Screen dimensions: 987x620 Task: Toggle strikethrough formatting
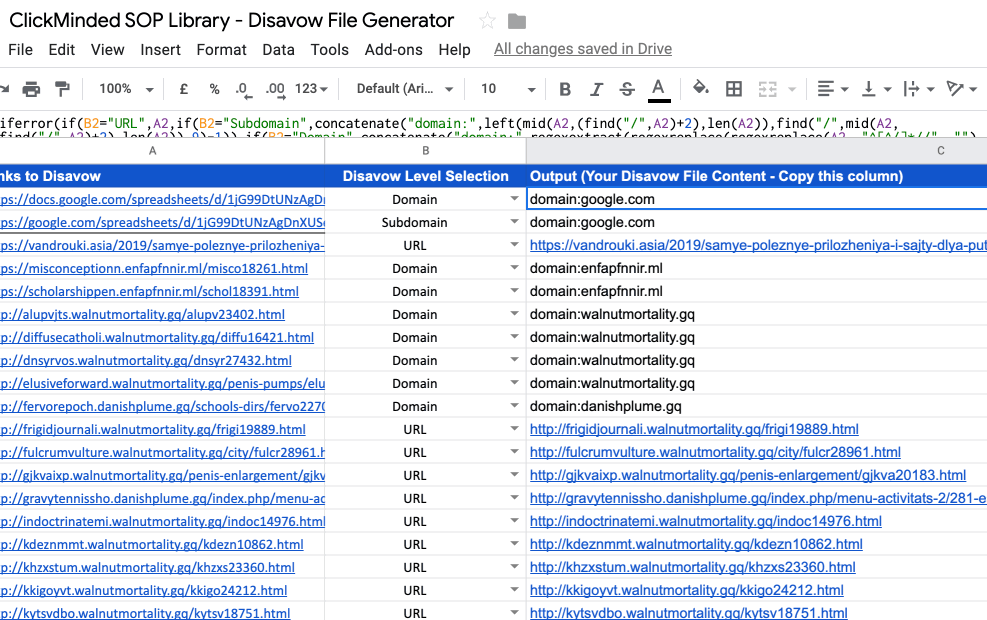[x=627, y=89]
